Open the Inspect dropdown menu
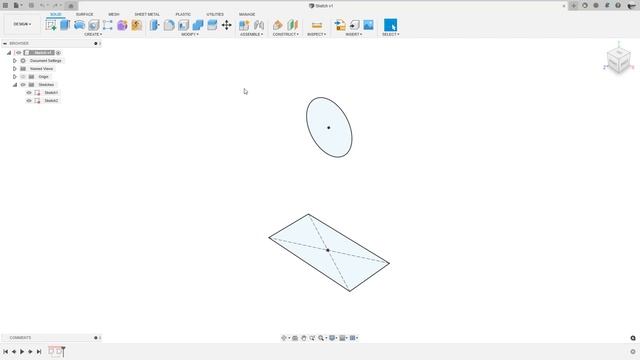The image size is (640, 360). pos(317,34)
